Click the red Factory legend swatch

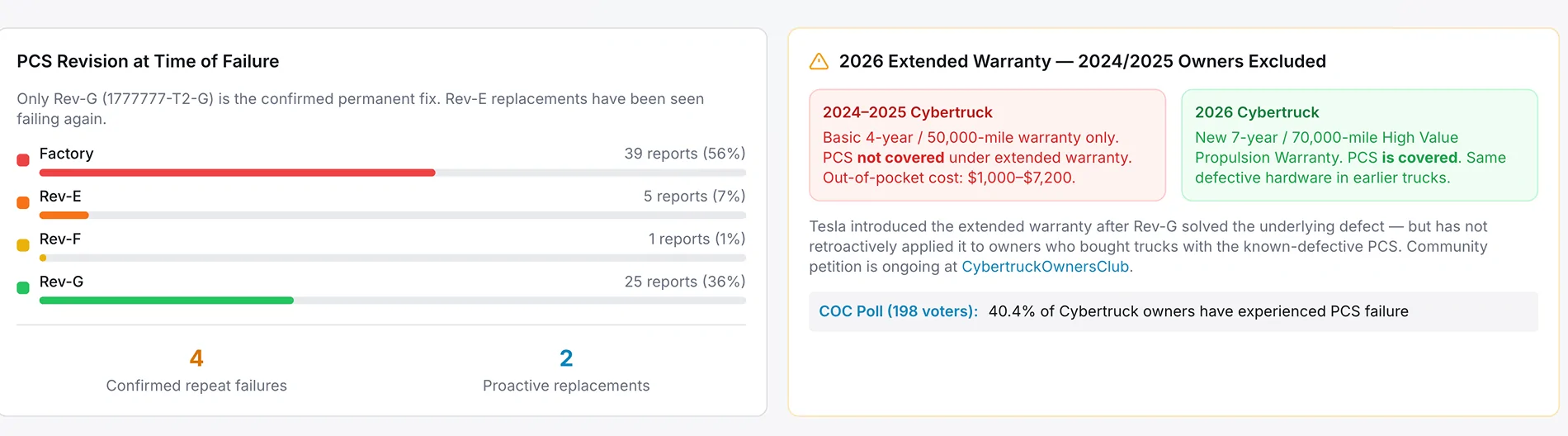(x=23, y=159)
